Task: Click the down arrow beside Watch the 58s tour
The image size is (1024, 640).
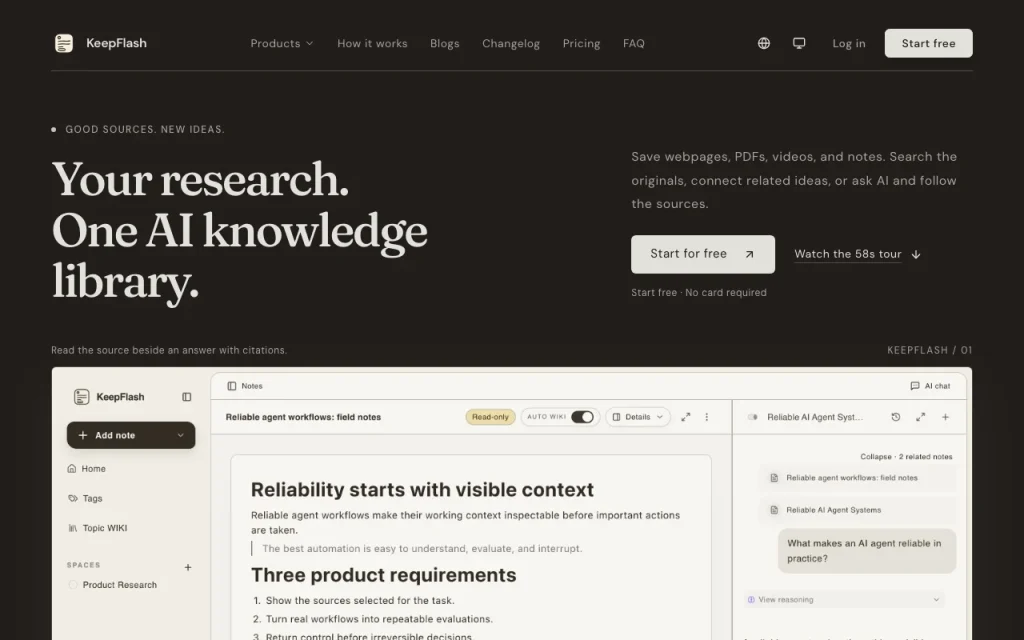Action: [x=916, y=255]
